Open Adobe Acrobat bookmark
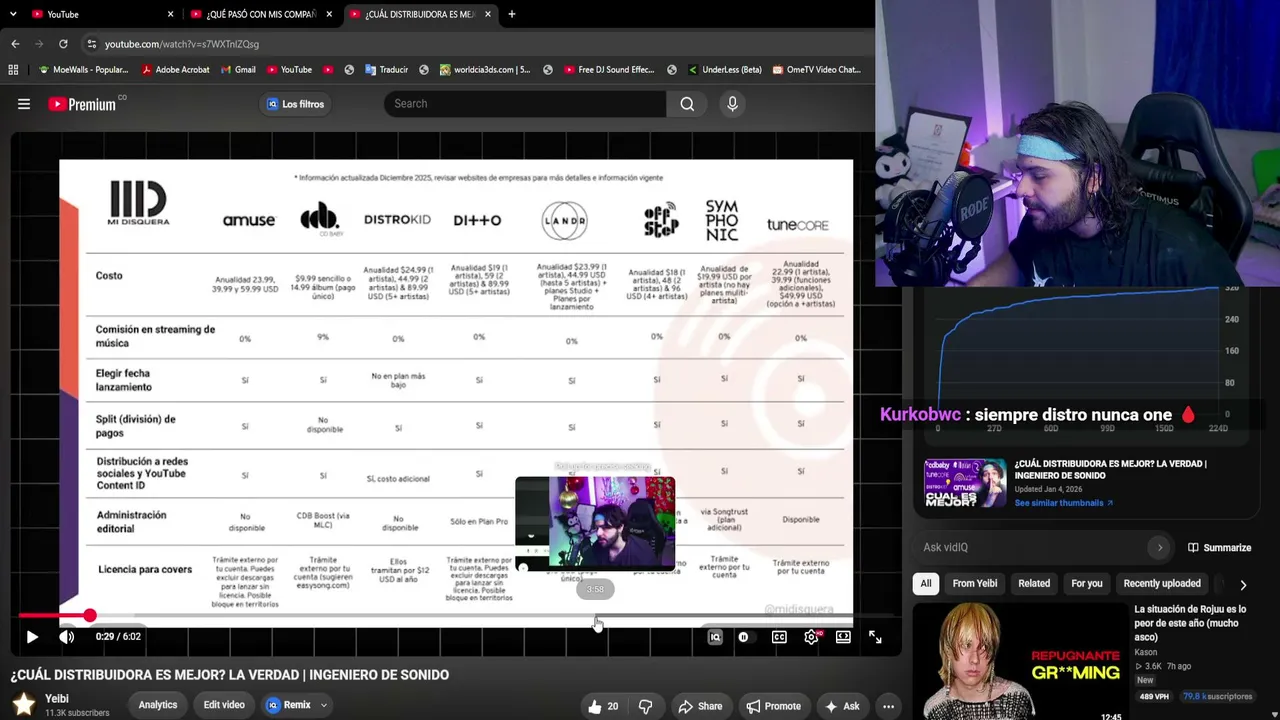Viewport: 1280px width, 720px height. [x=175, y=70]
